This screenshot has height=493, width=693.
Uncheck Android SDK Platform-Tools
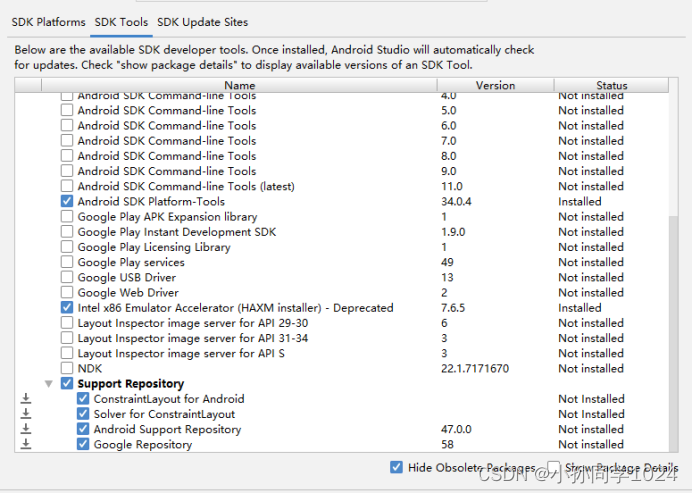click(67, 201)
